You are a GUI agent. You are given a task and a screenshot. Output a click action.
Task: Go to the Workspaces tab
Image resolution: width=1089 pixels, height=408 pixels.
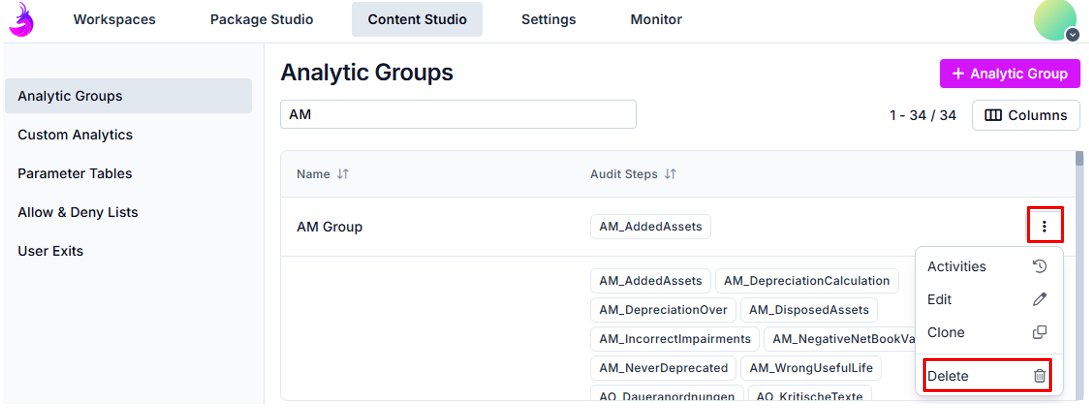click(x=114, y=19)
